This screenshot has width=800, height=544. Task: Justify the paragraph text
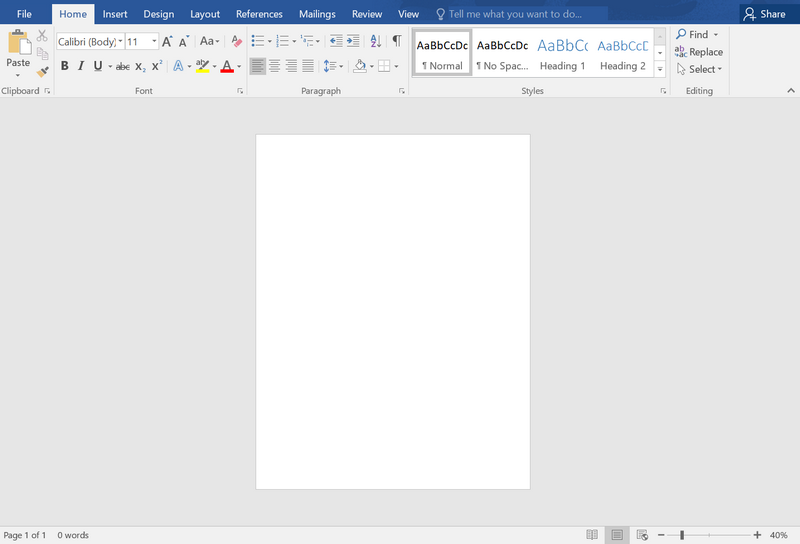(x=308, y=66)
